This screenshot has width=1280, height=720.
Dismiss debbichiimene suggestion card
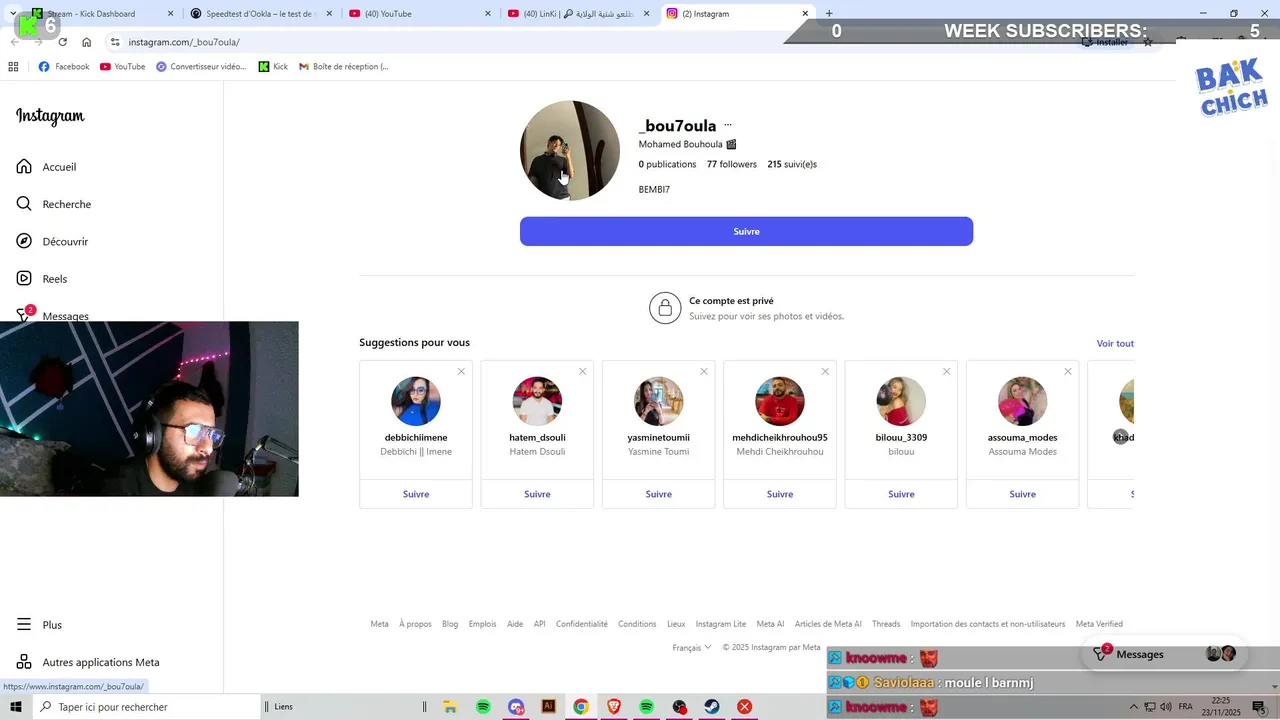click(461, 371)
